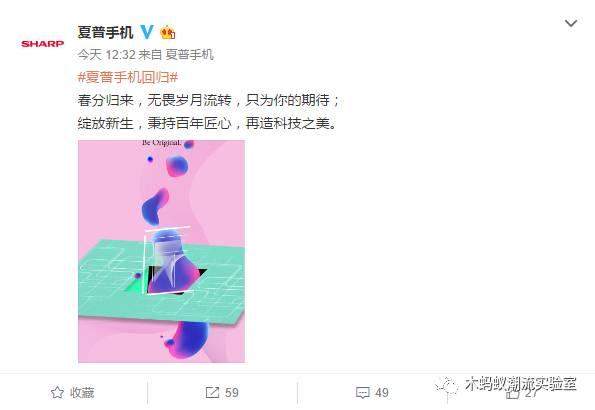This screenshot has width=595, height=410.
Task: Click the 来自 夏普手机 source link
Action: pos(176,55)
